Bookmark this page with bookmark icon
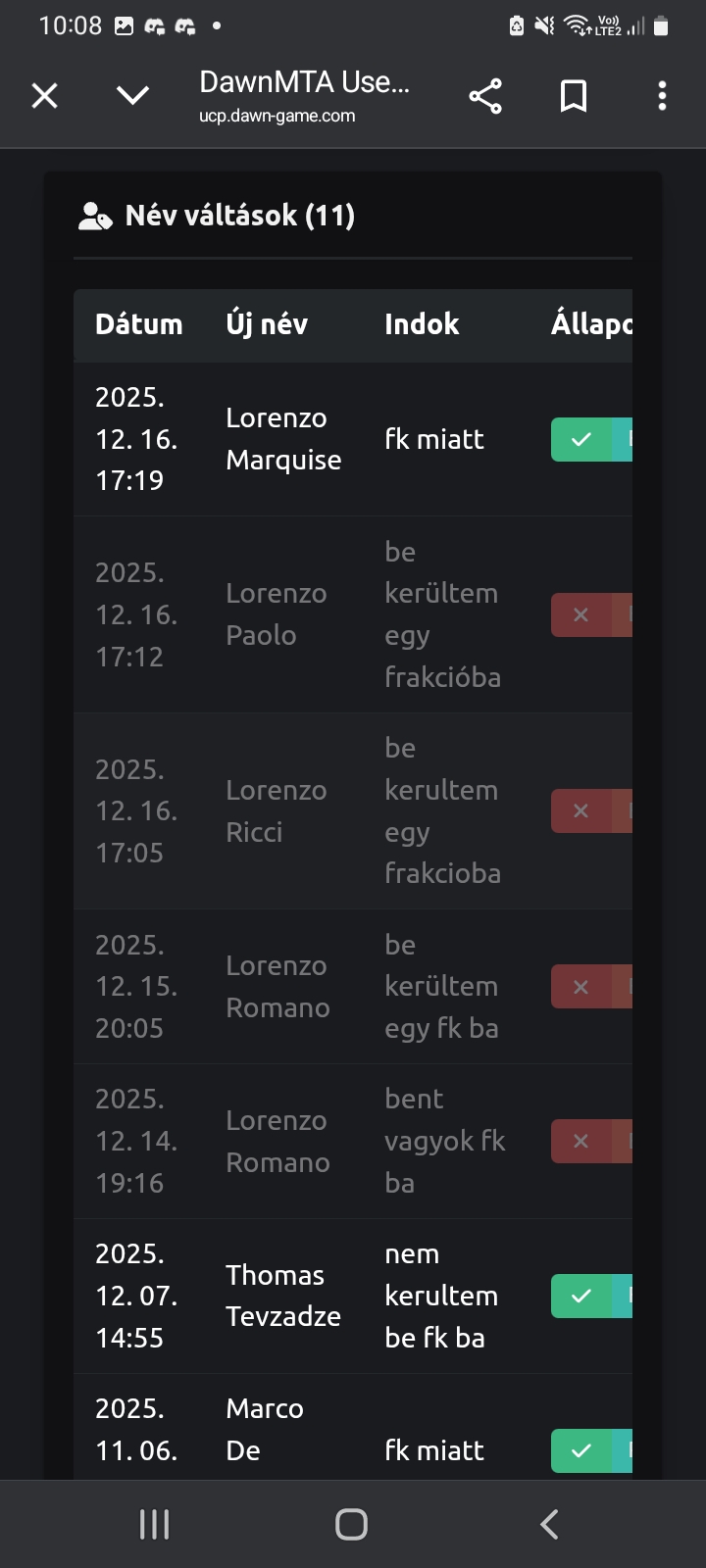This screenshot has height=1568, width=706. pyautogui.click(x=574, y=96)
